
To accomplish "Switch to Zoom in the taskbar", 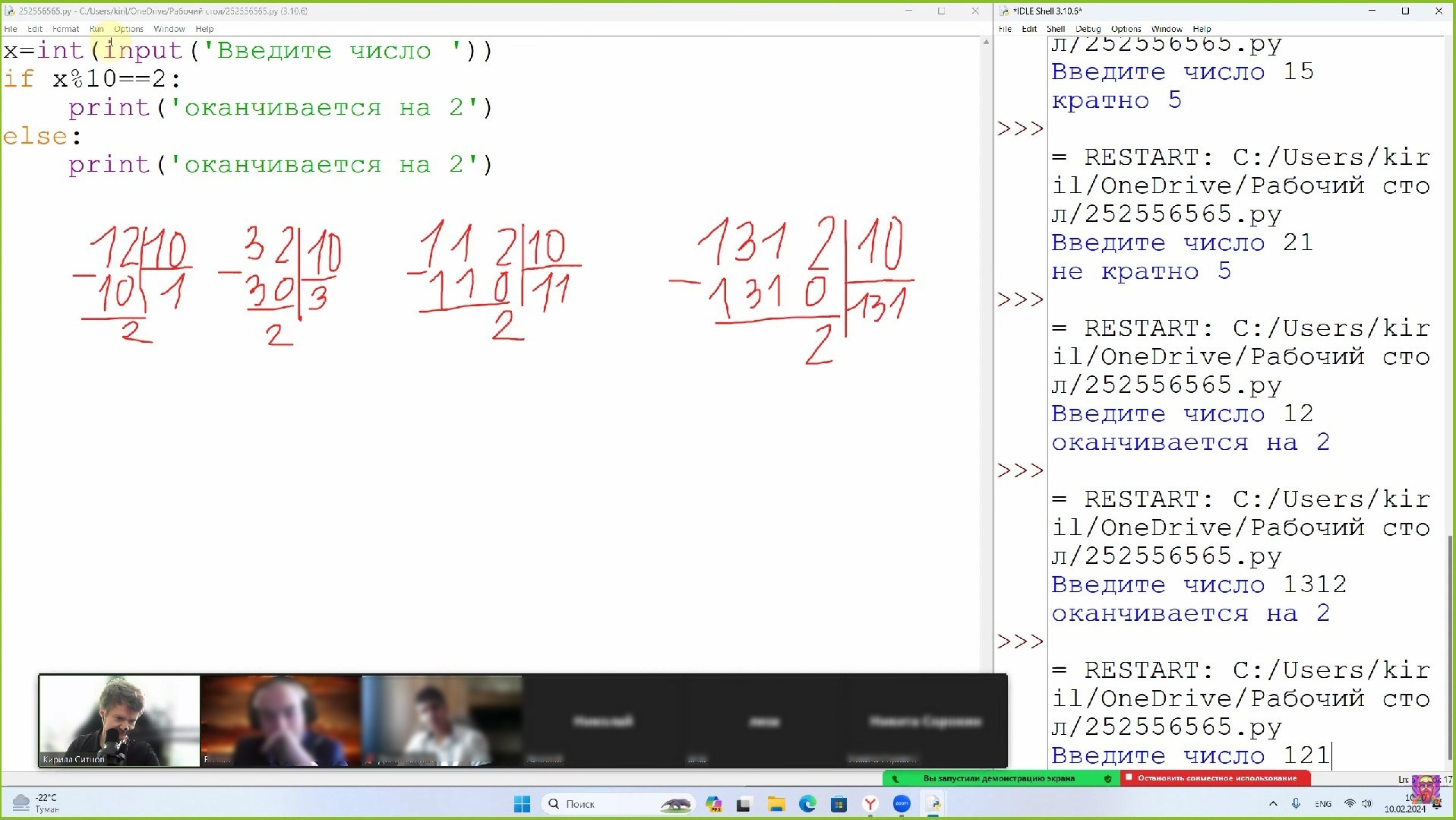I will tap(902, 804).
